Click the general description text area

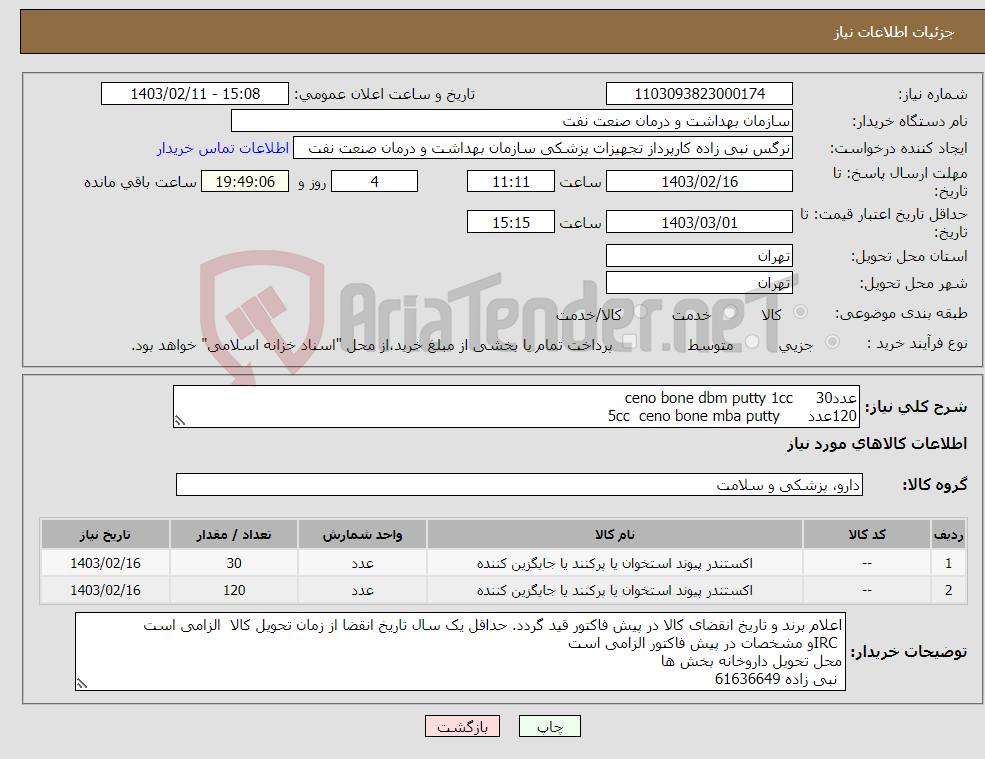516,407
